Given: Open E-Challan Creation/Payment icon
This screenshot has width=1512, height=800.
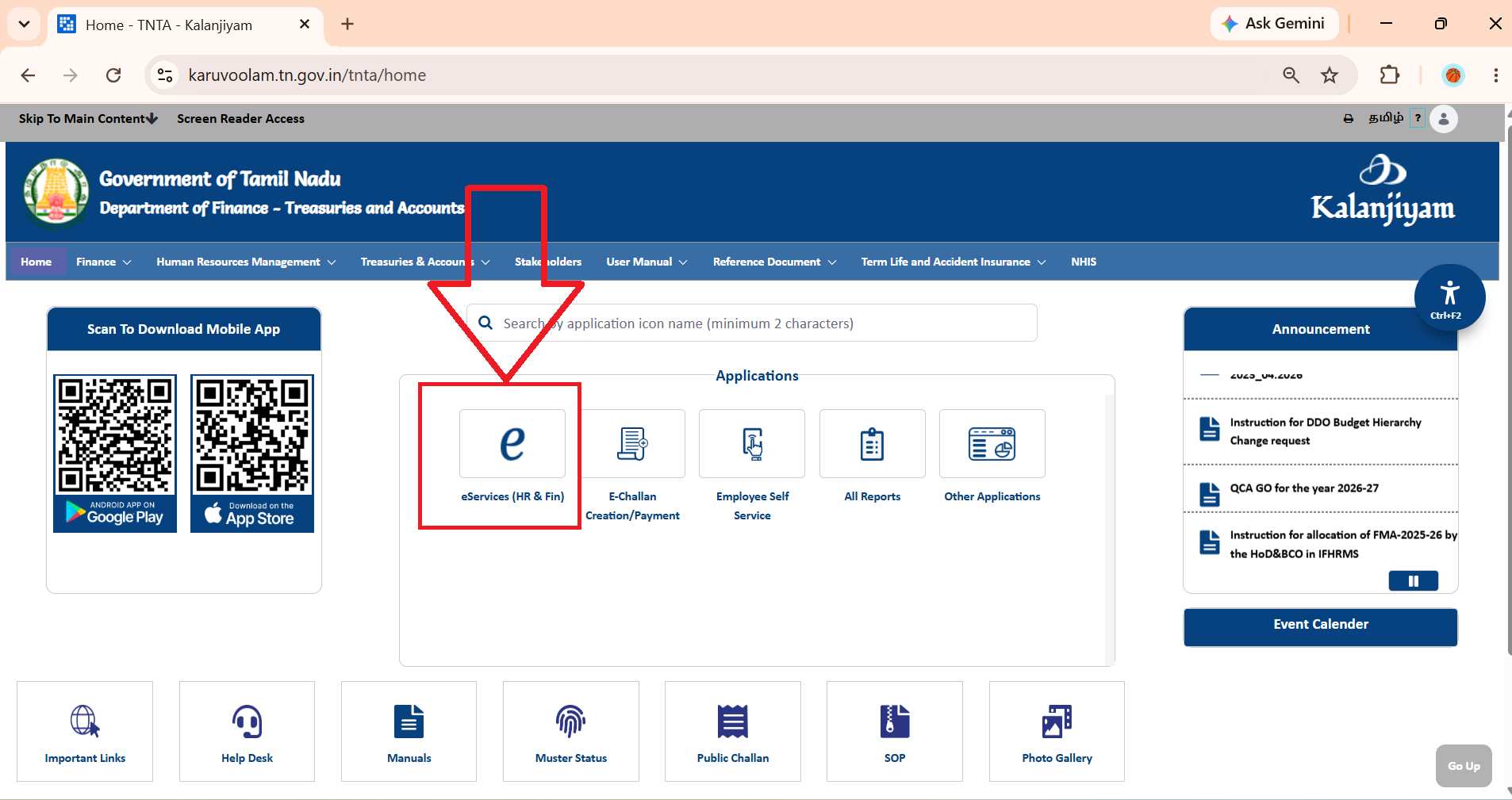Looking at the screenshot, I should point(633,443).
